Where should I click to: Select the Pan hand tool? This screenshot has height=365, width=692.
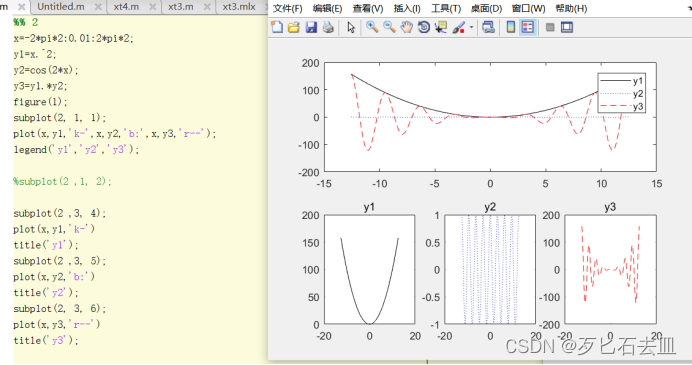tap(406, 27)
